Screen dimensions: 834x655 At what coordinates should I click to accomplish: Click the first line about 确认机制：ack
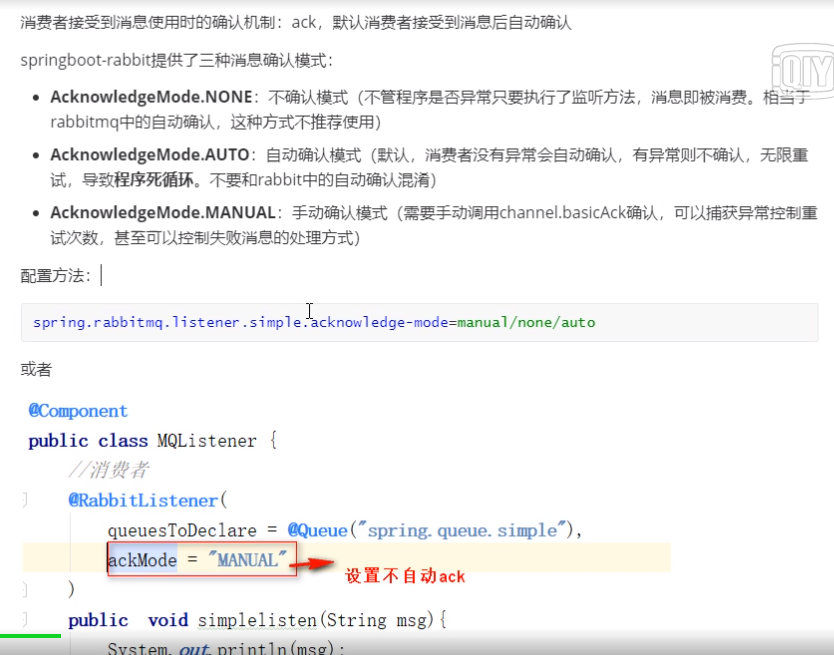[x=296, y=22]
